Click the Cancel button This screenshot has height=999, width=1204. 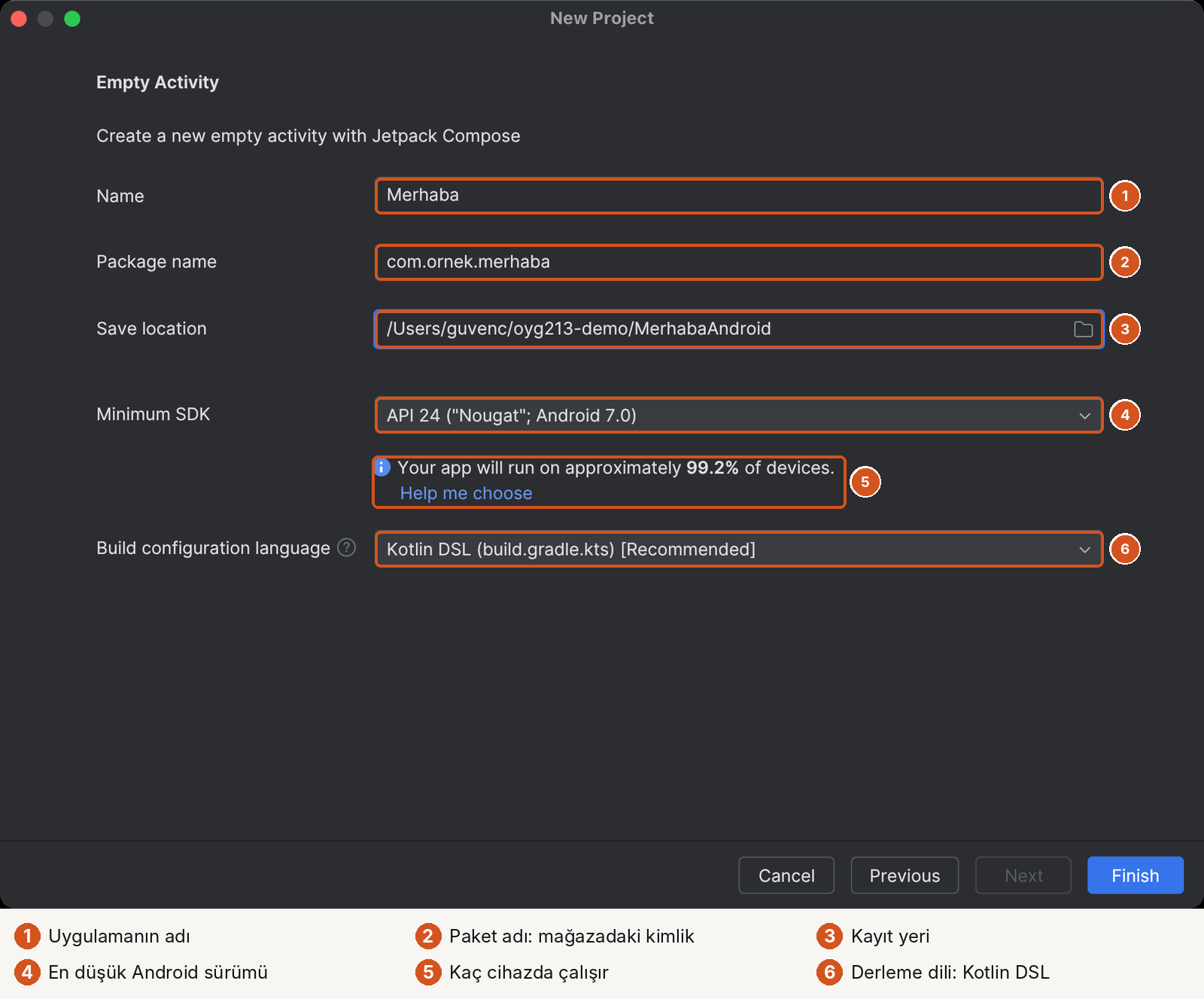(x=786, y=876)
